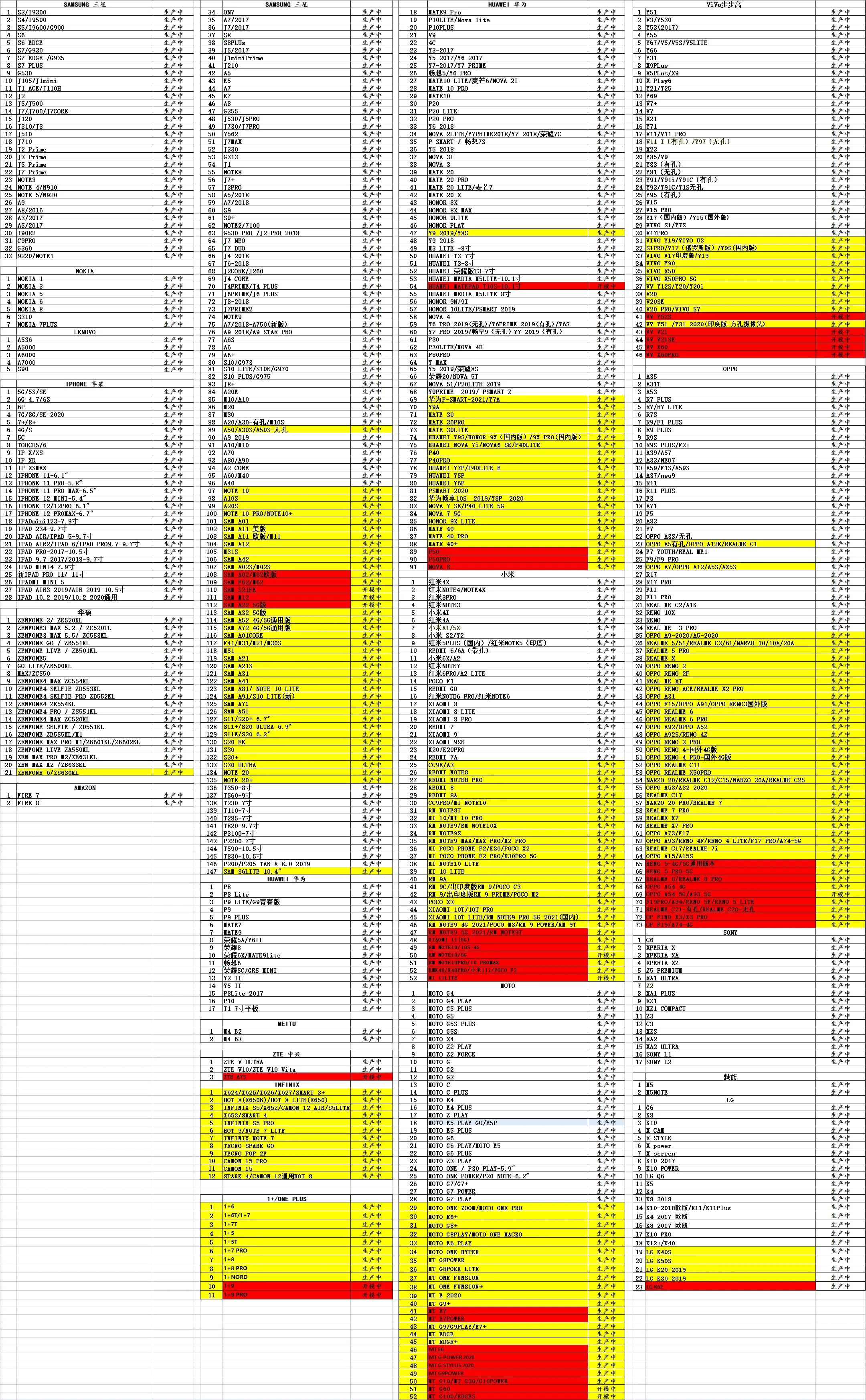Click the TOUCH5/6 cell

tap(85, 445)
